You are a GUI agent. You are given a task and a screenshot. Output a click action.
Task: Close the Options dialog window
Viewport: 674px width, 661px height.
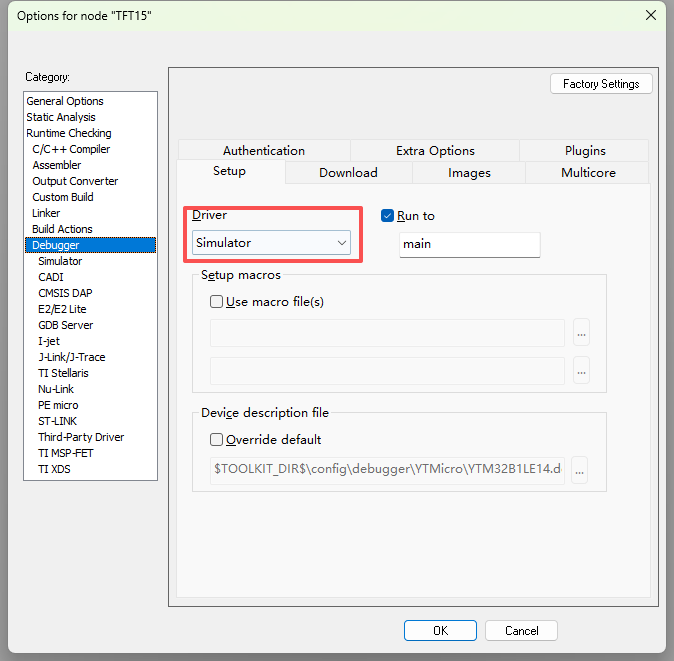coord(651,15)
